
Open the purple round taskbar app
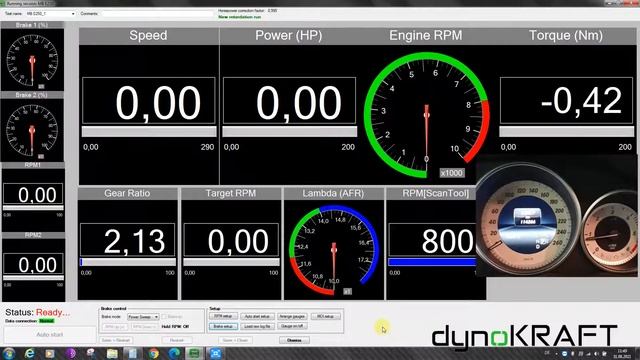click(71, 353)
